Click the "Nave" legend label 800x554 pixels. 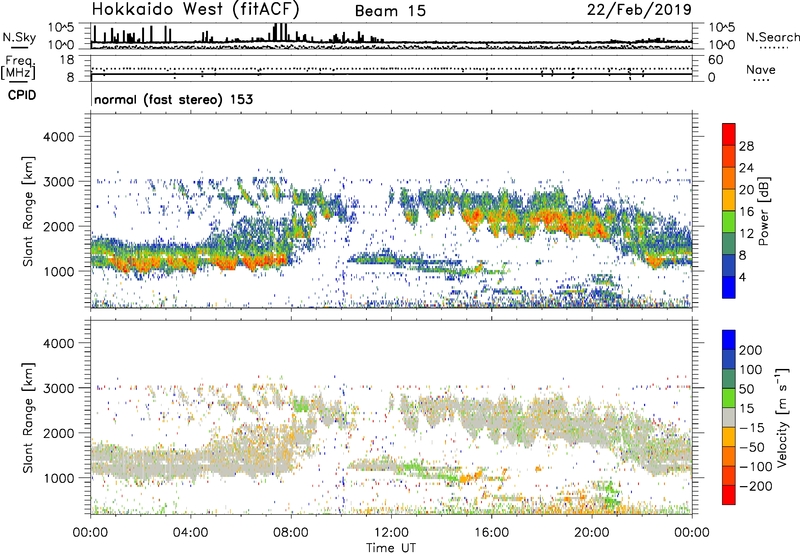pyautogui.click(x=761, y=70)
